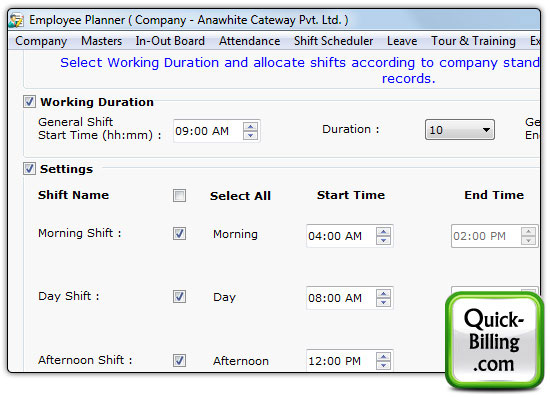This screenshot has width=550, height=397.
Task: Open the In-Out Board menu
Action: [x=170, y=41]
